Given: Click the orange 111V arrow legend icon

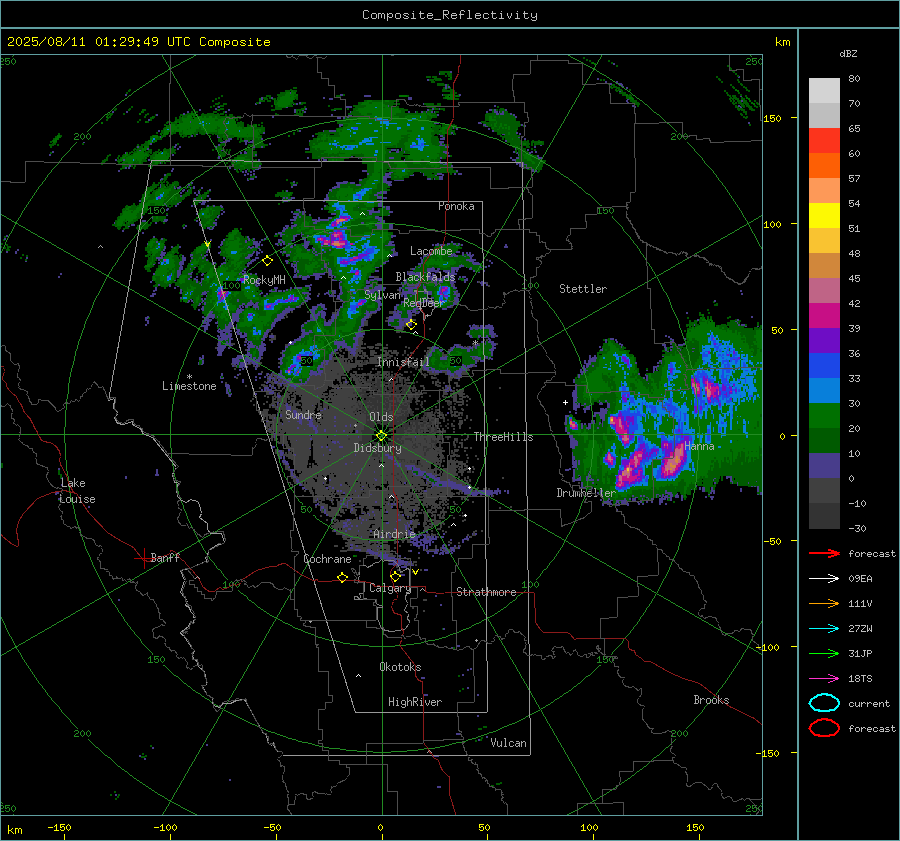Looking at the screenshot, I should pyautogui.click(x=824, y=603).
